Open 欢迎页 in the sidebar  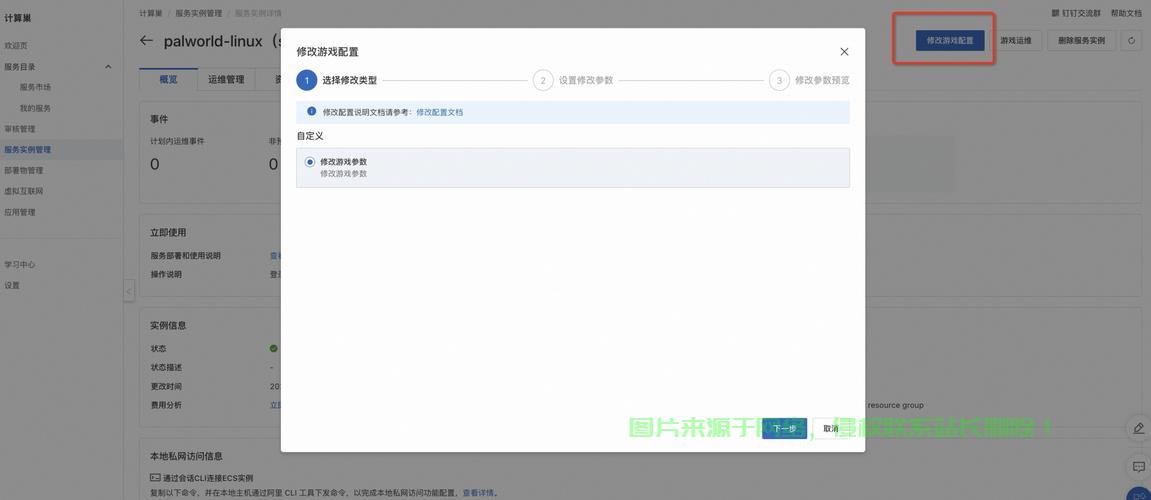(x=16, y=46)
